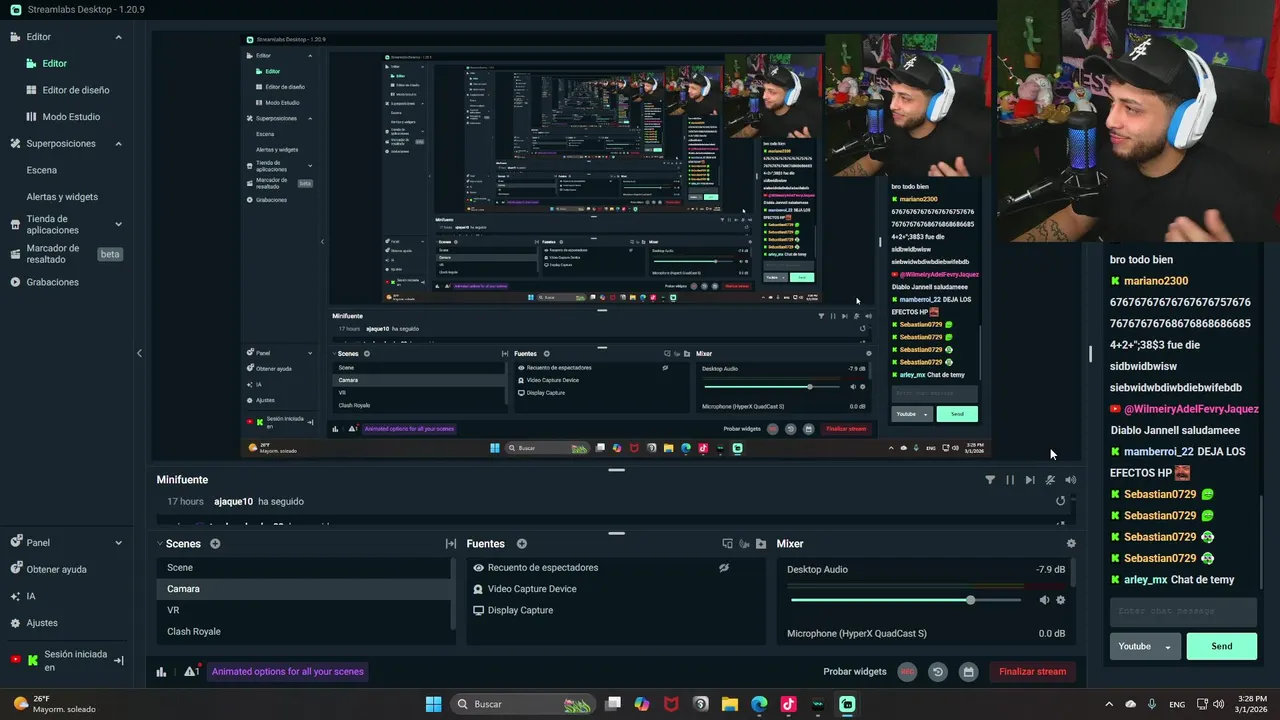Mute the Desktop Audio speaker
1280x720 pixels.
tap(1044, 600)
